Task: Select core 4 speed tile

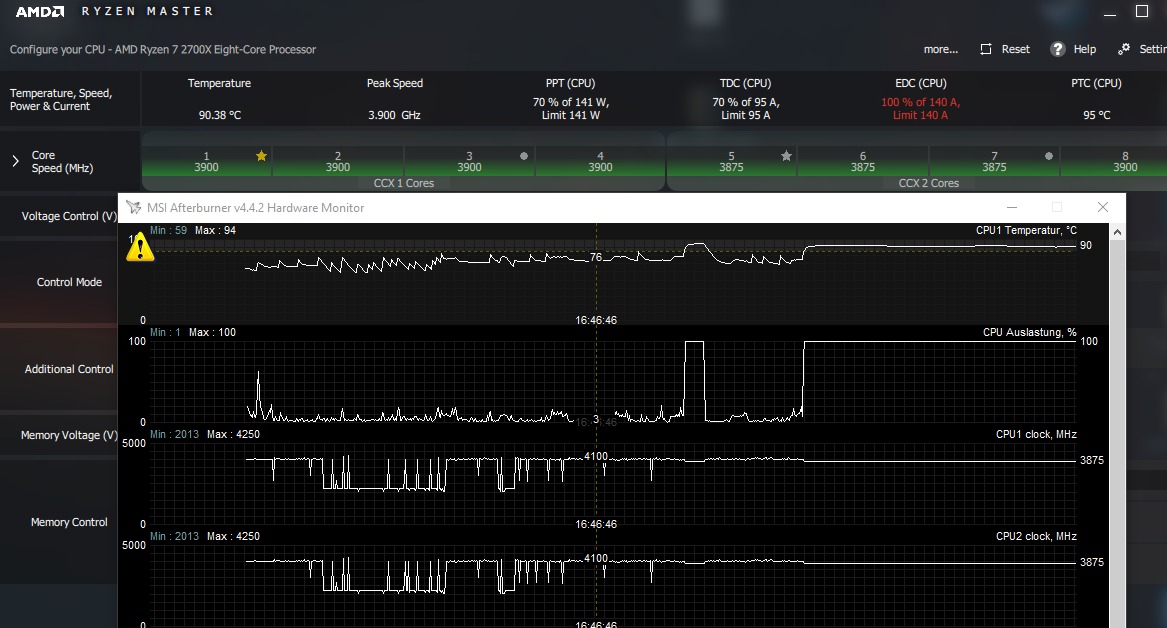Action: [600, 161]
